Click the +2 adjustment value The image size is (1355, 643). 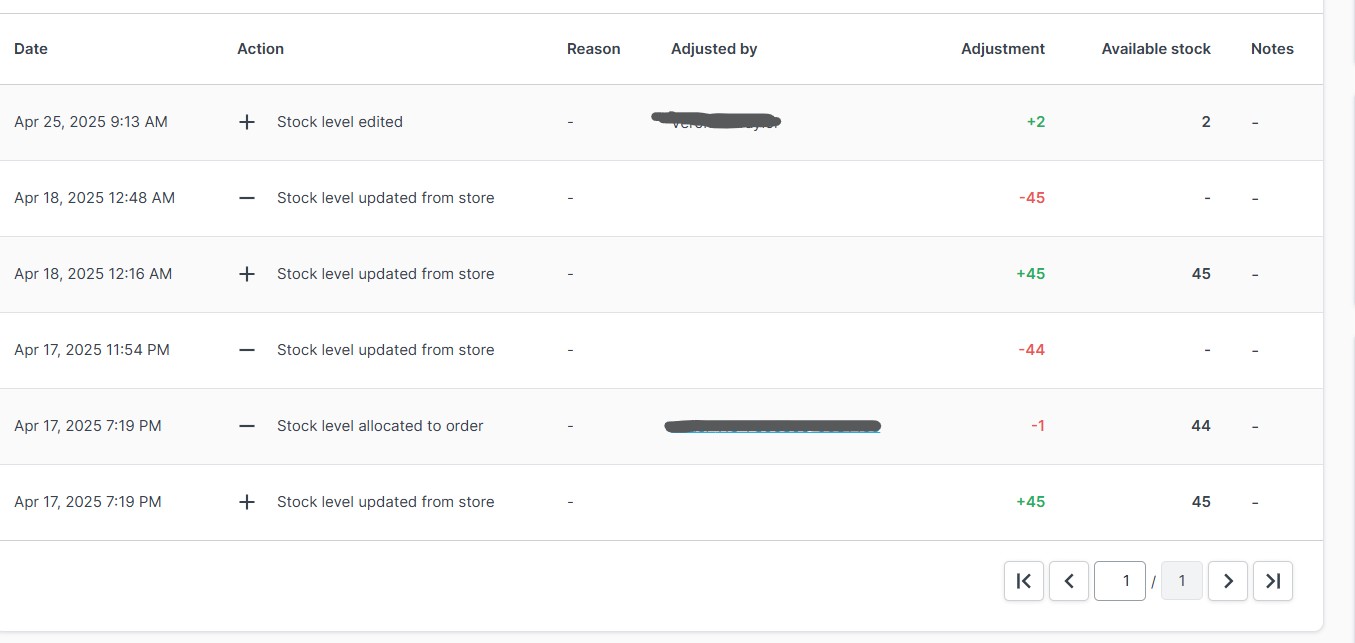coord(1035,122)
